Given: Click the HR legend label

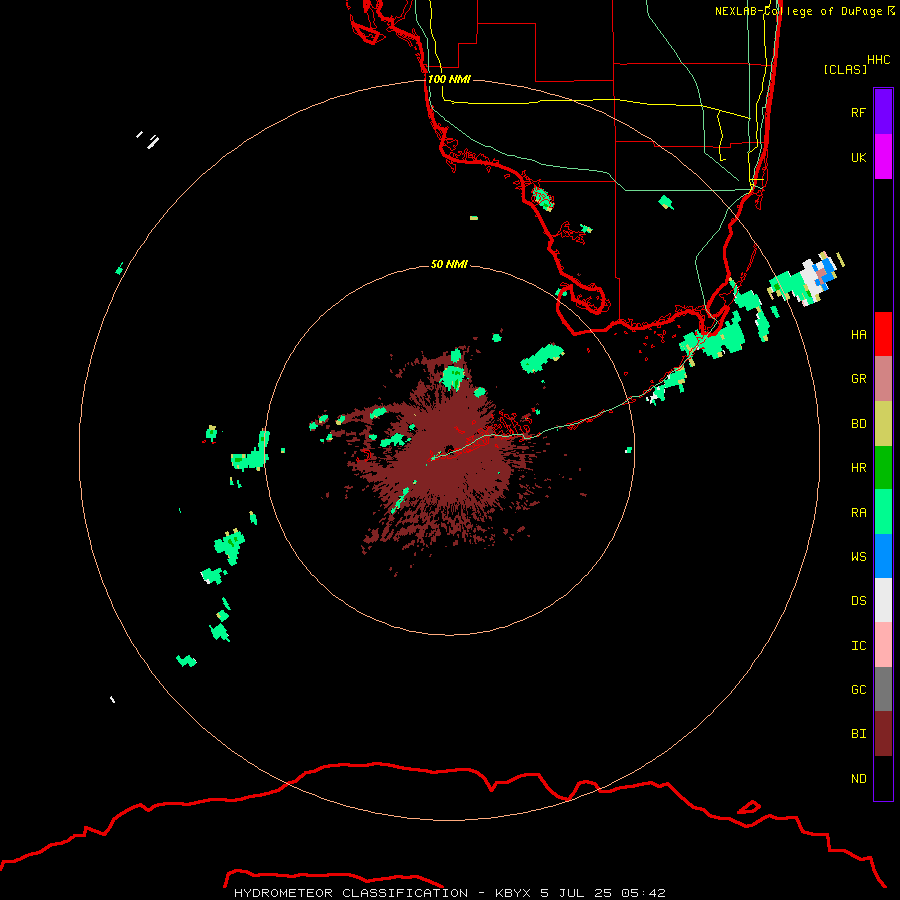Looking at the screenshot, I should pyautogui.click(x=858, y=468).
